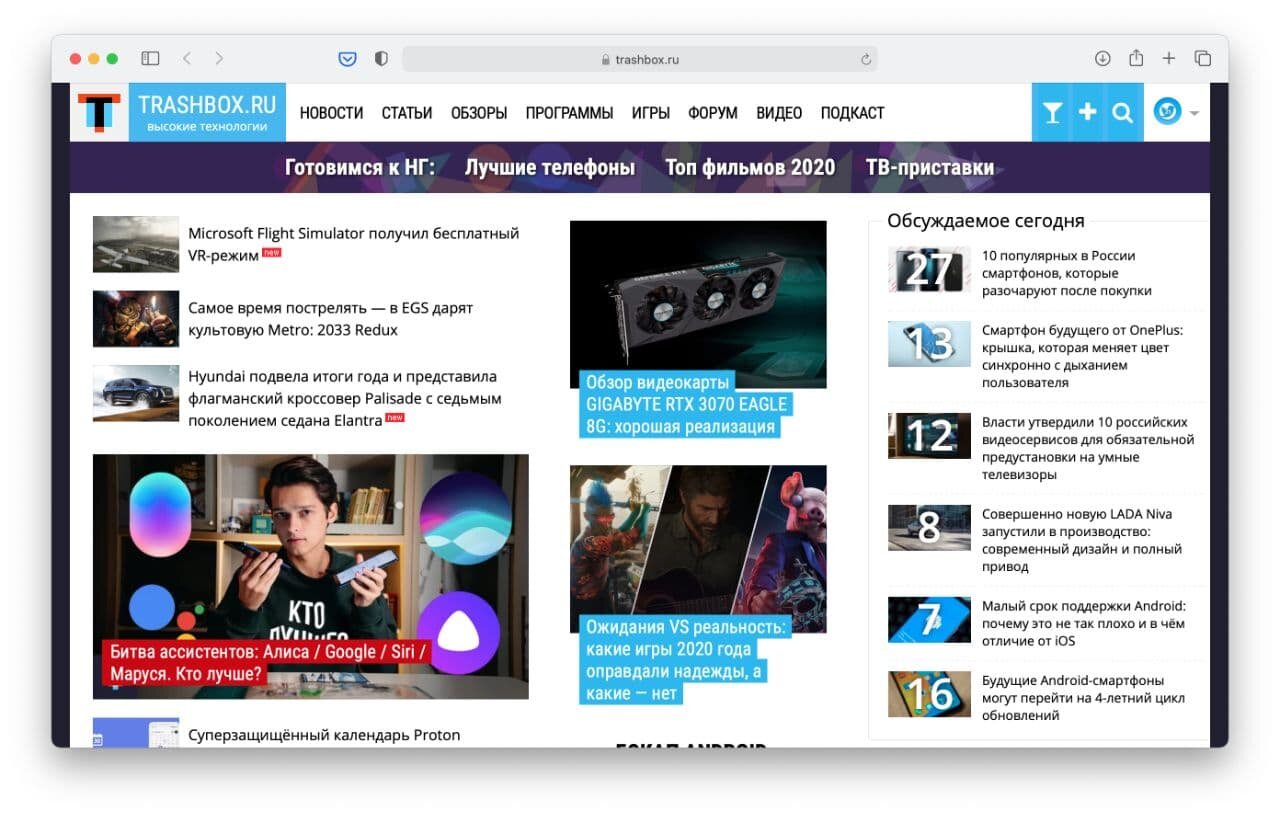
Task: Go forward with the browser forward arrow
Action: click(219, 59)
